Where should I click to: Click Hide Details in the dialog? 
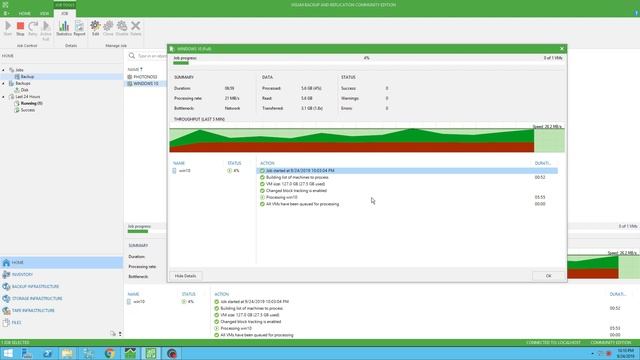click(185, 276)
